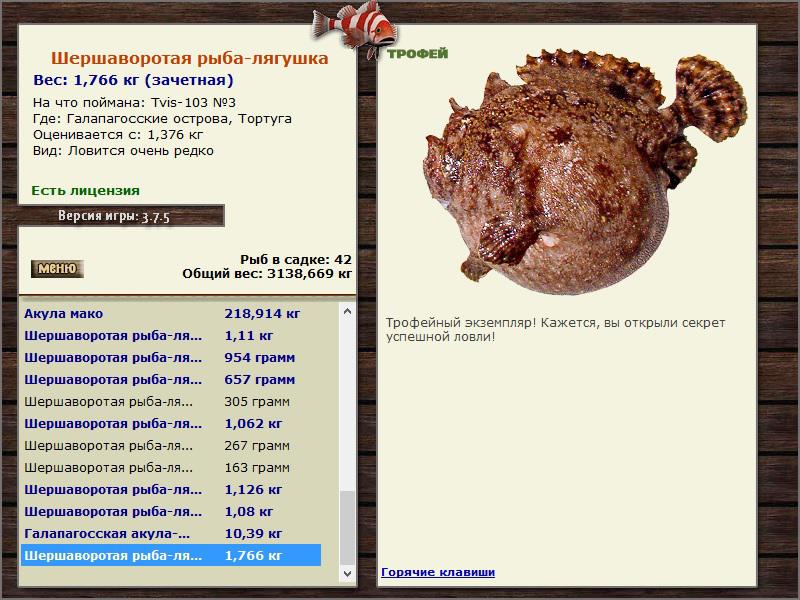Viewport: 800px width, 600px height.
Task: Click the Оценивается с: 1,376 кг line
Action: [x=118, y=135]
